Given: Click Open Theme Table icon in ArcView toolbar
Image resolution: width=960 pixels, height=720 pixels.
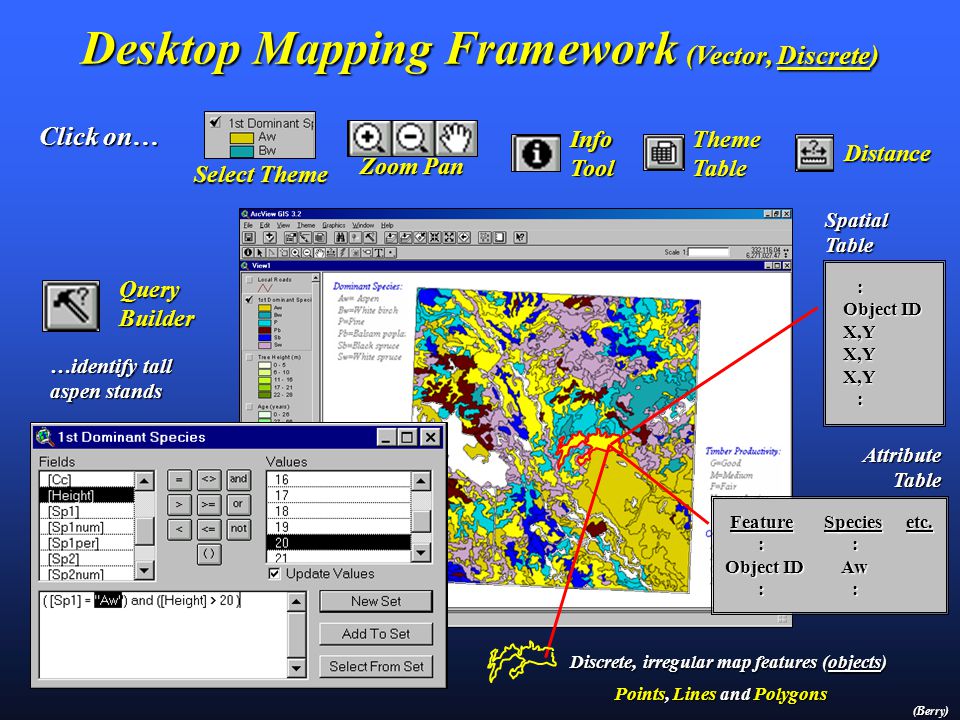Looking at the screenshot, I should [320, 238].
